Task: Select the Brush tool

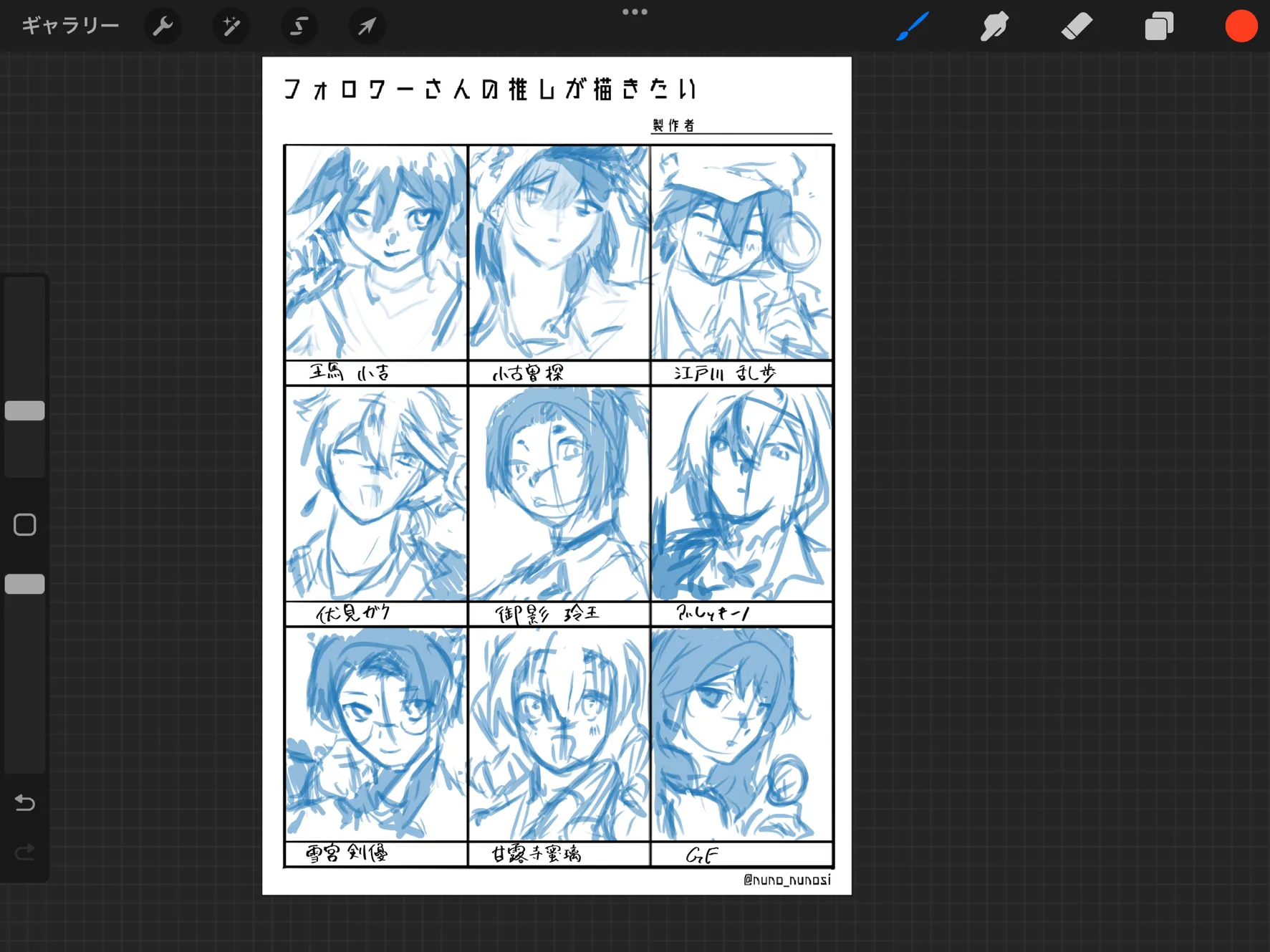Action: (913, 27)
